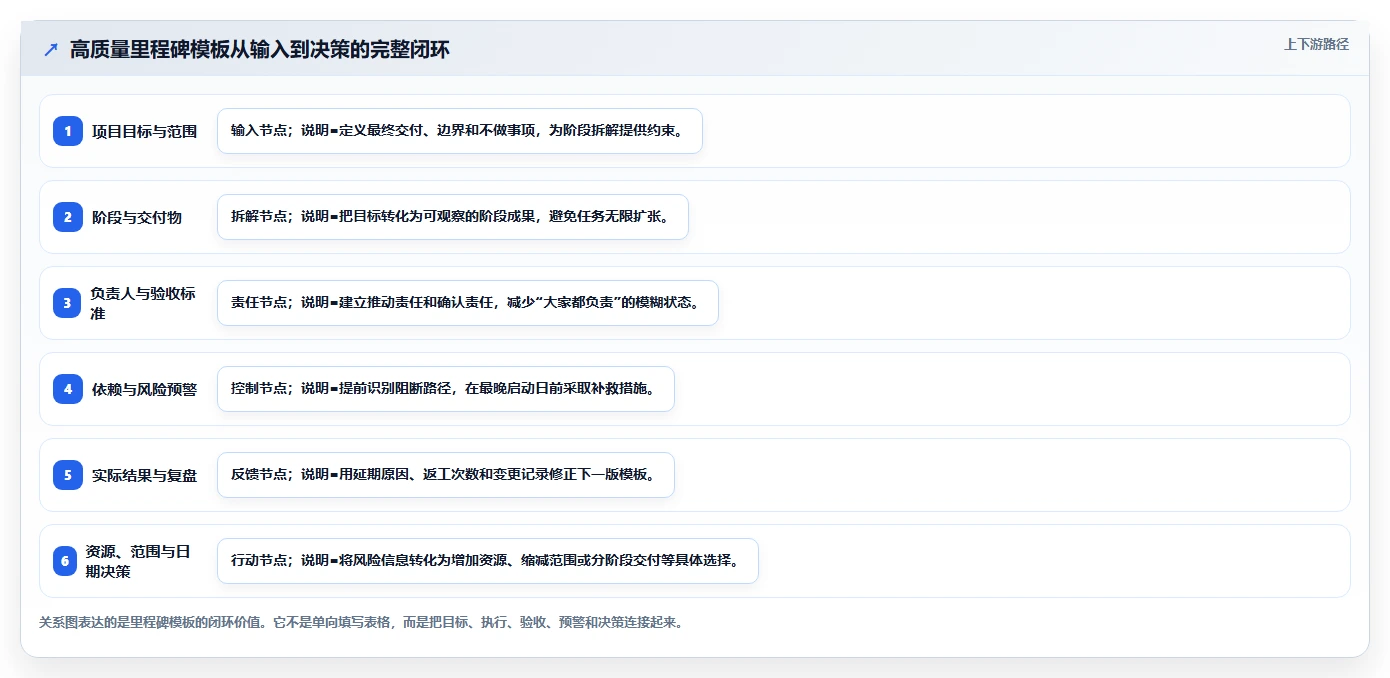
Task: Click the 负责人与验收标准 label
Action: tap(143, 303)
